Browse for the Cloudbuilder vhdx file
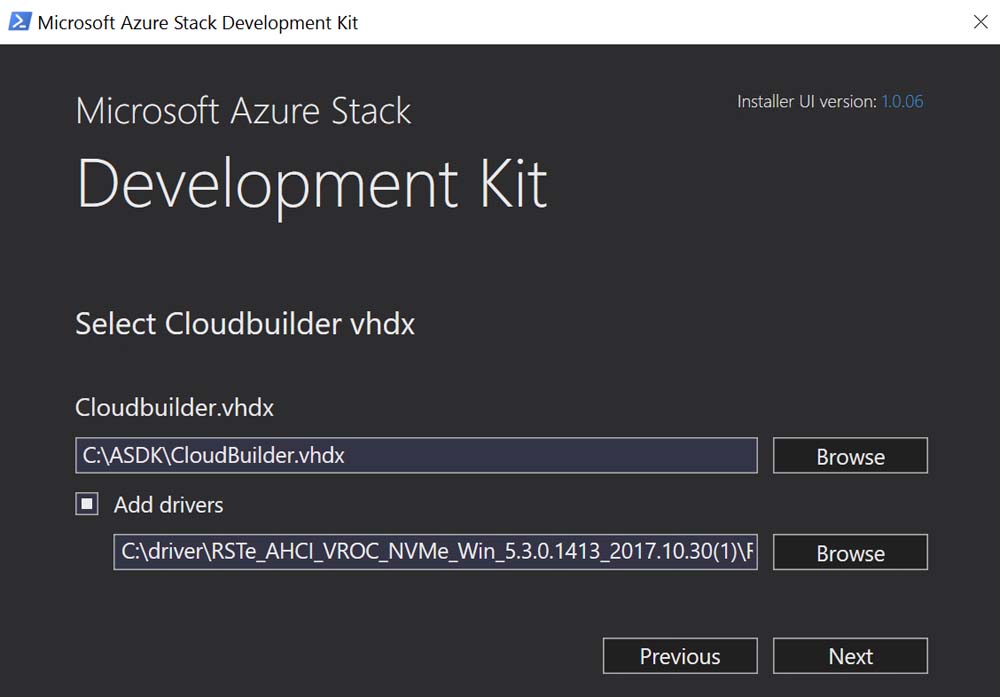The width and height of the screenshot is (1000, 697). point(850,456)
